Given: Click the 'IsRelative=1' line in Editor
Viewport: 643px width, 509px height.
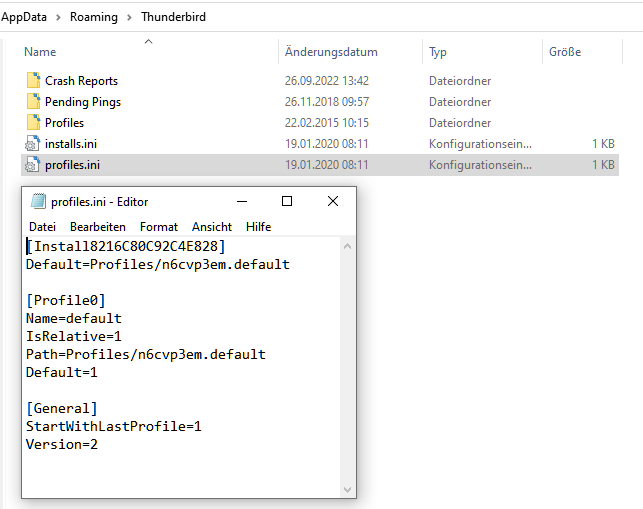Looking at the screenshot, I should click(74, 336).
